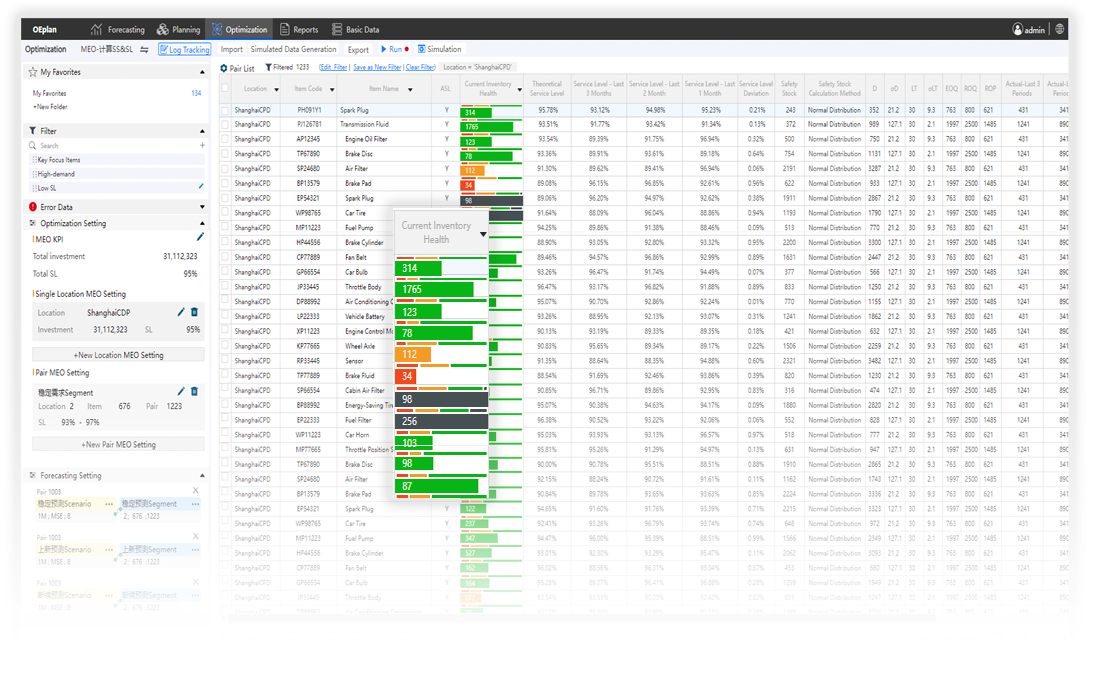
Task: Tick the checkbox for row EP54321 Spark Plug
Action: click(225, 198)
